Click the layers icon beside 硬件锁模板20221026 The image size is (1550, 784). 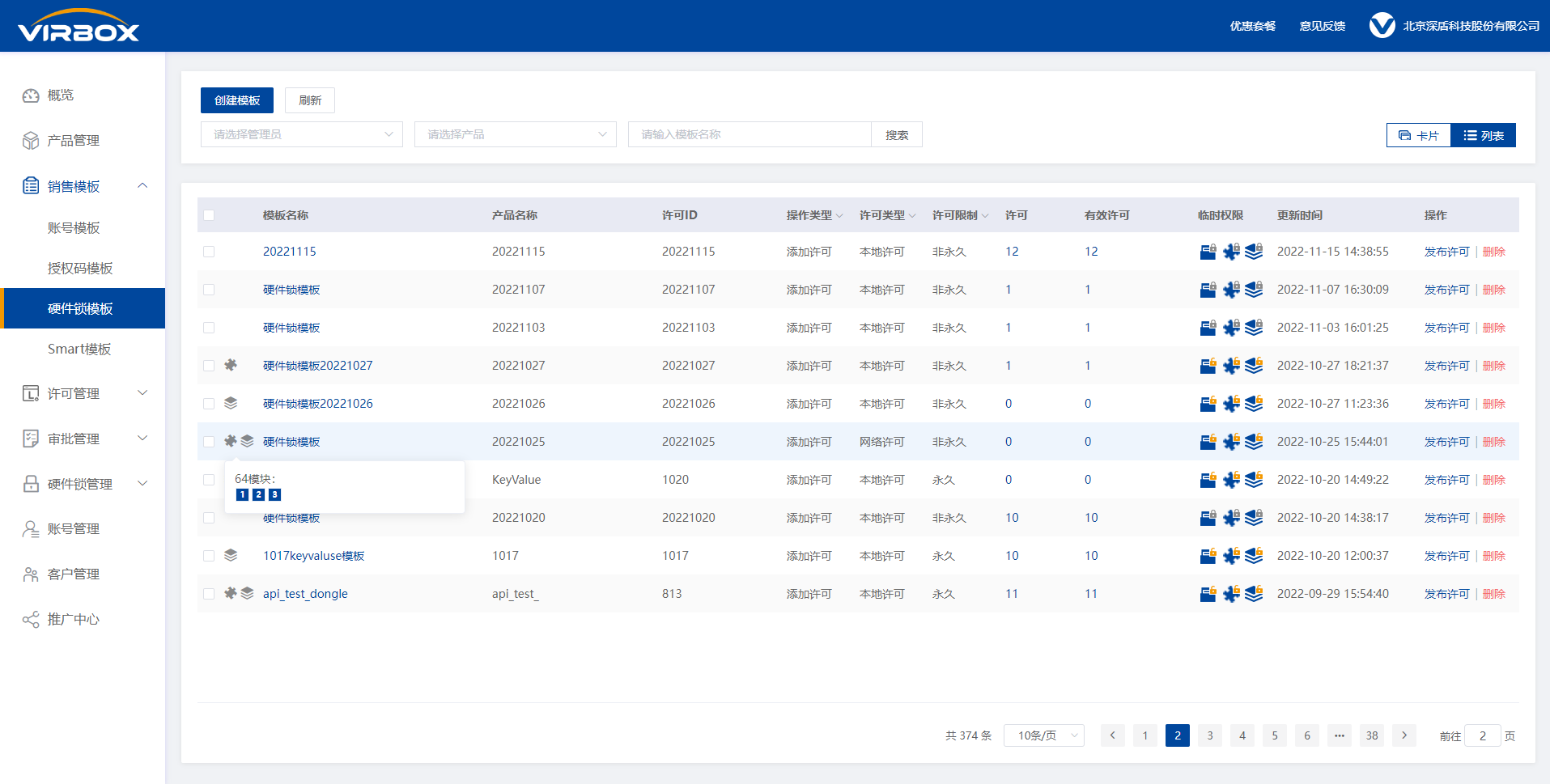click(x=231, y=403)
